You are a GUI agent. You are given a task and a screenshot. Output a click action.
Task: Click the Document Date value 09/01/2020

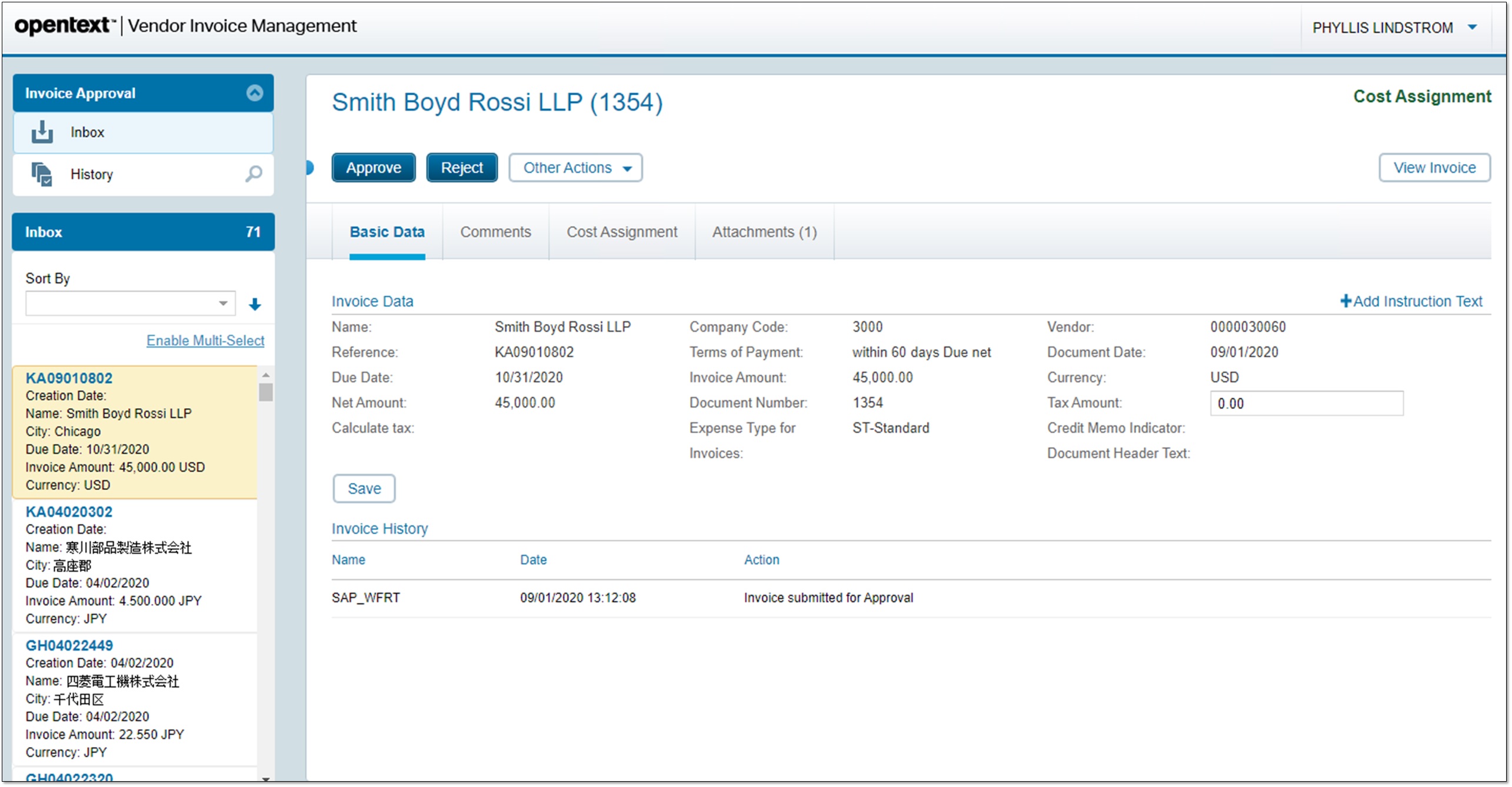1244,352
